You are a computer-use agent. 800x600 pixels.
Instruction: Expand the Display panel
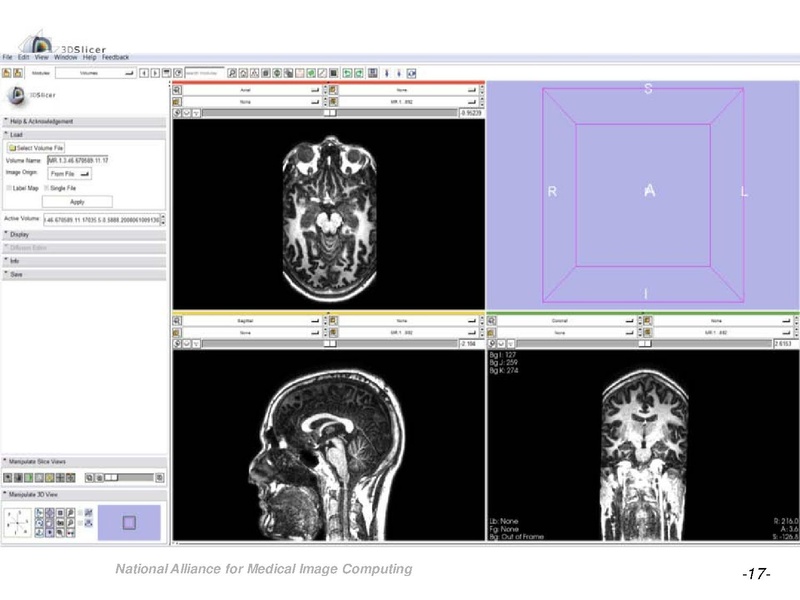(84, 235)
